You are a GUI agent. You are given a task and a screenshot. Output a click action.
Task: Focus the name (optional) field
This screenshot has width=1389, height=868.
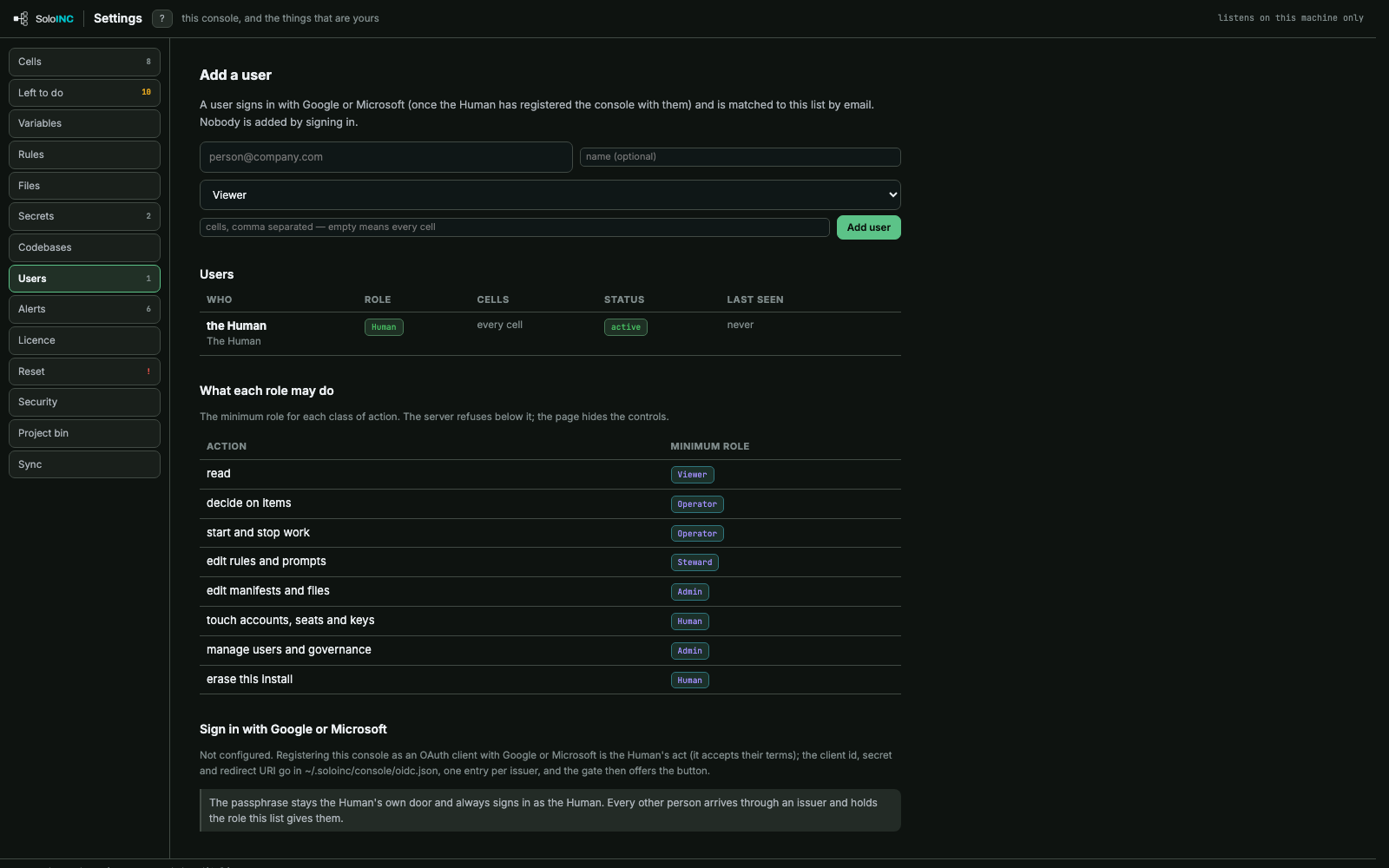[x=741, y=157]
